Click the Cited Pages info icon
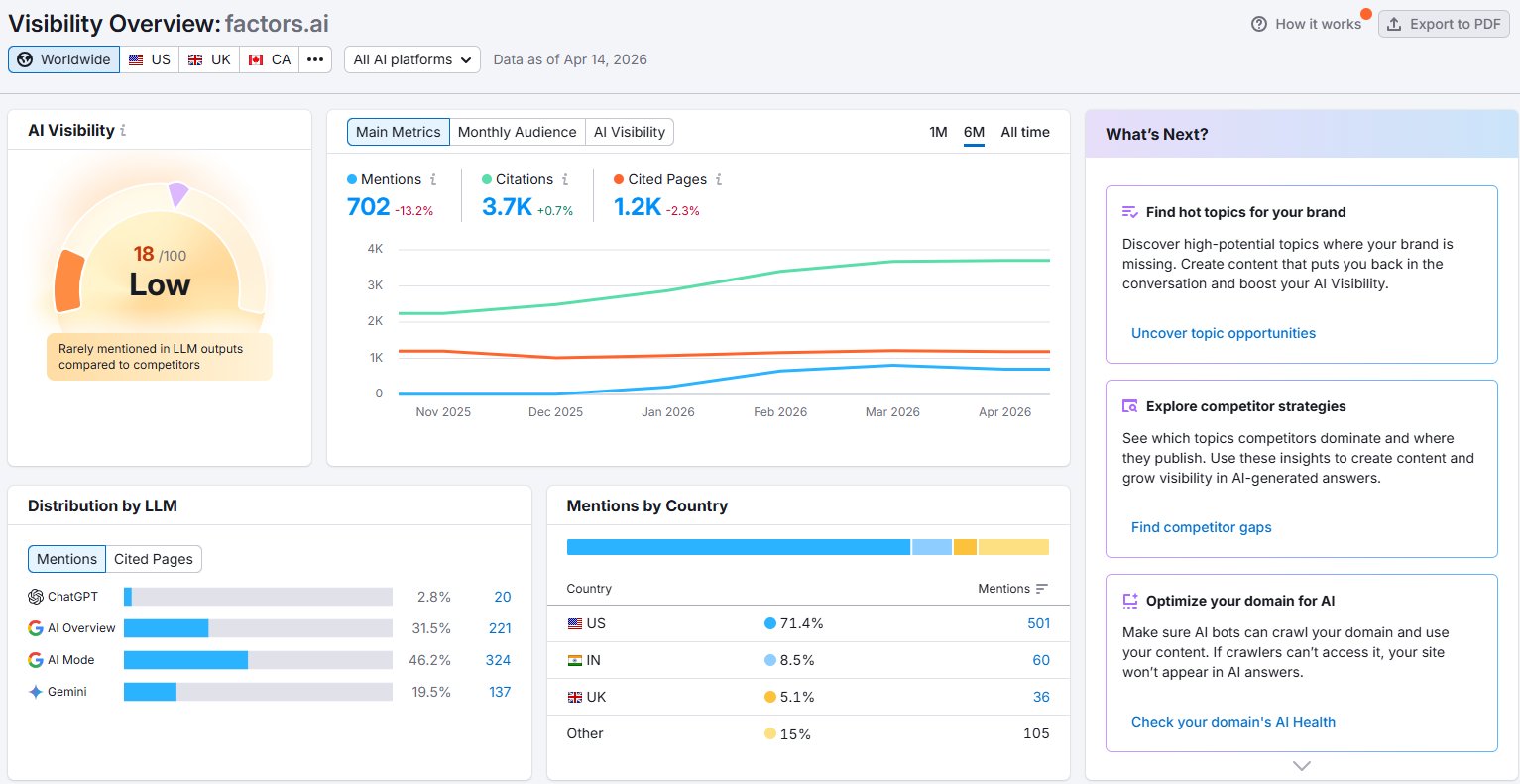 point(719,179)
